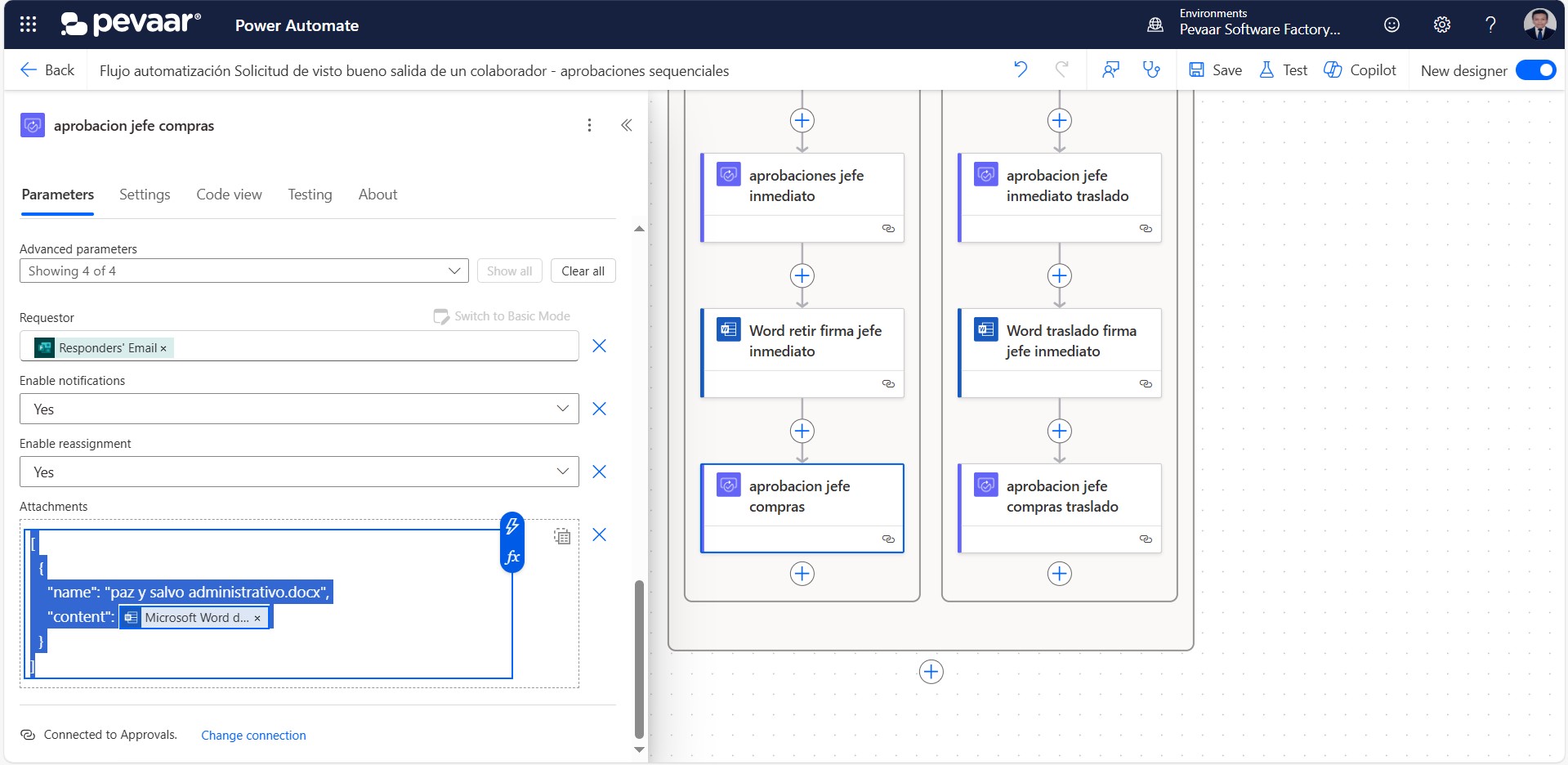
Task: Click the Word icon on Word traslado firma card
Action: 986,329
